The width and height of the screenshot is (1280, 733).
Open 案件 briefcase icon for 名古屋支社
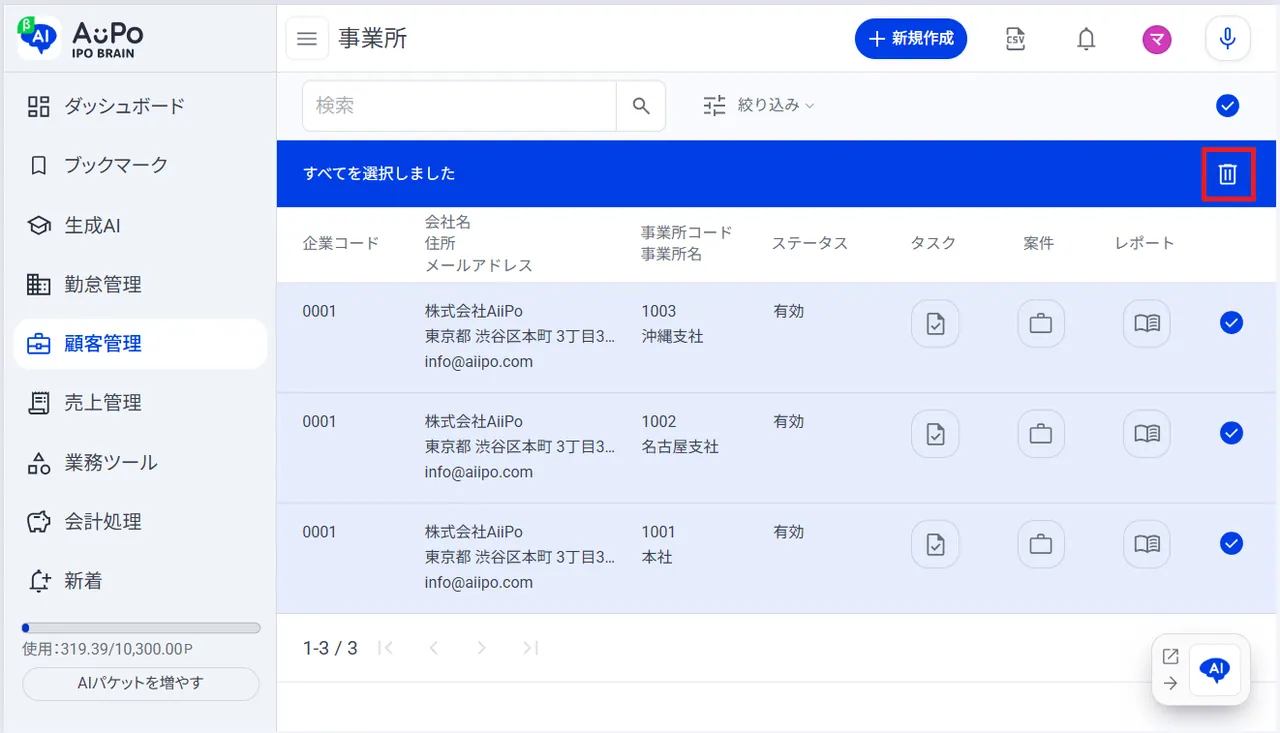tap(1041, 434)
